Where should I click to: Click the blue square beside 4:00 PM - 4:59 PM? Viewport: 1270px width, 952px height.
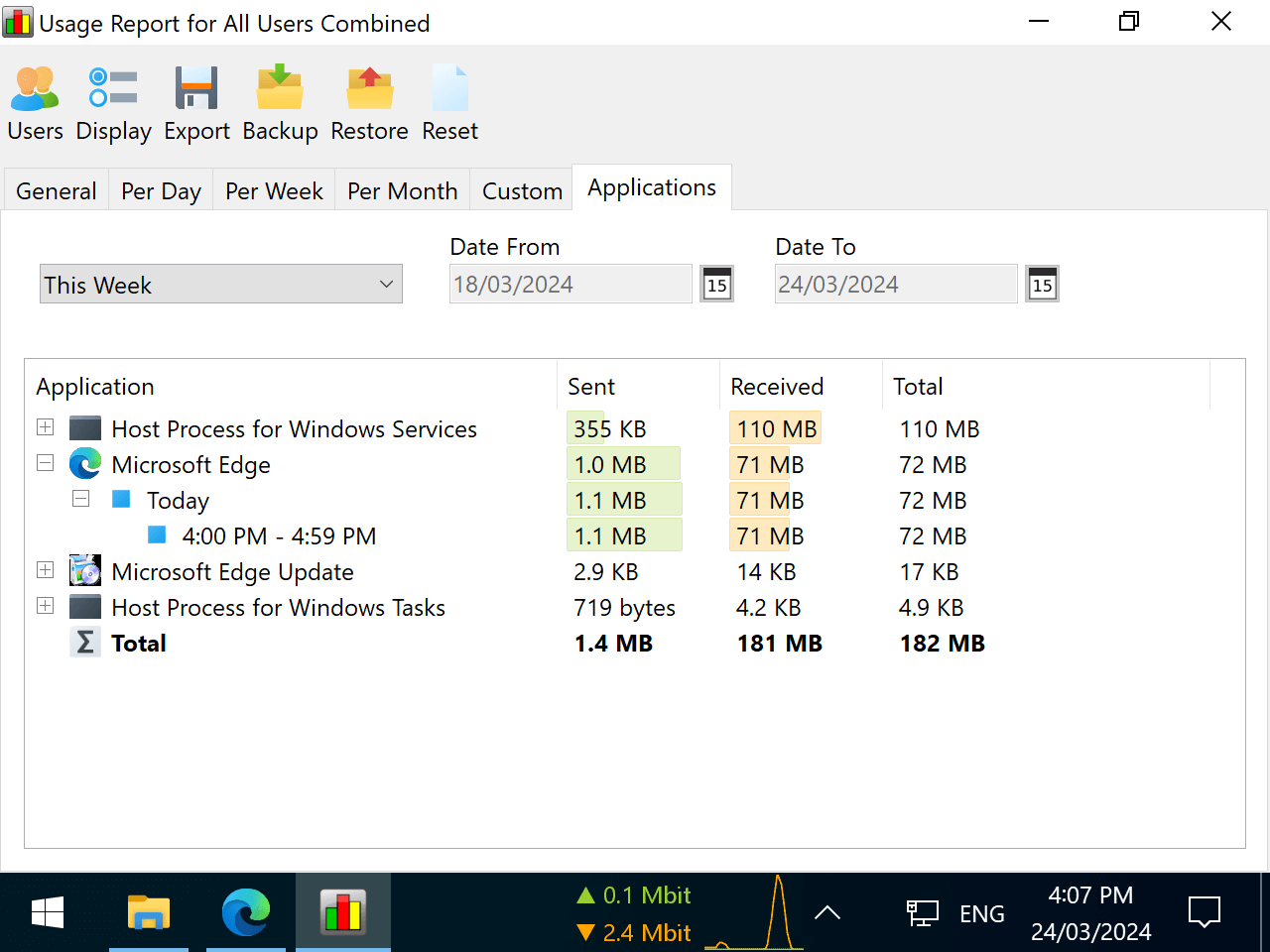tap(157, 535)
